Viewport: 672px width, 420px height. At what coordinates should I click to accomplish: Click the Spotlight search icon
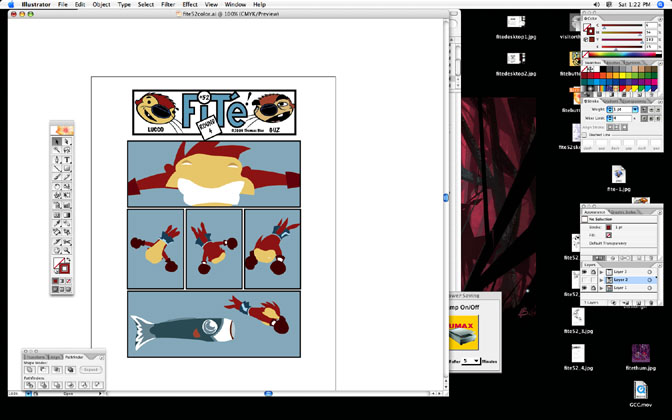coord(660,4)
